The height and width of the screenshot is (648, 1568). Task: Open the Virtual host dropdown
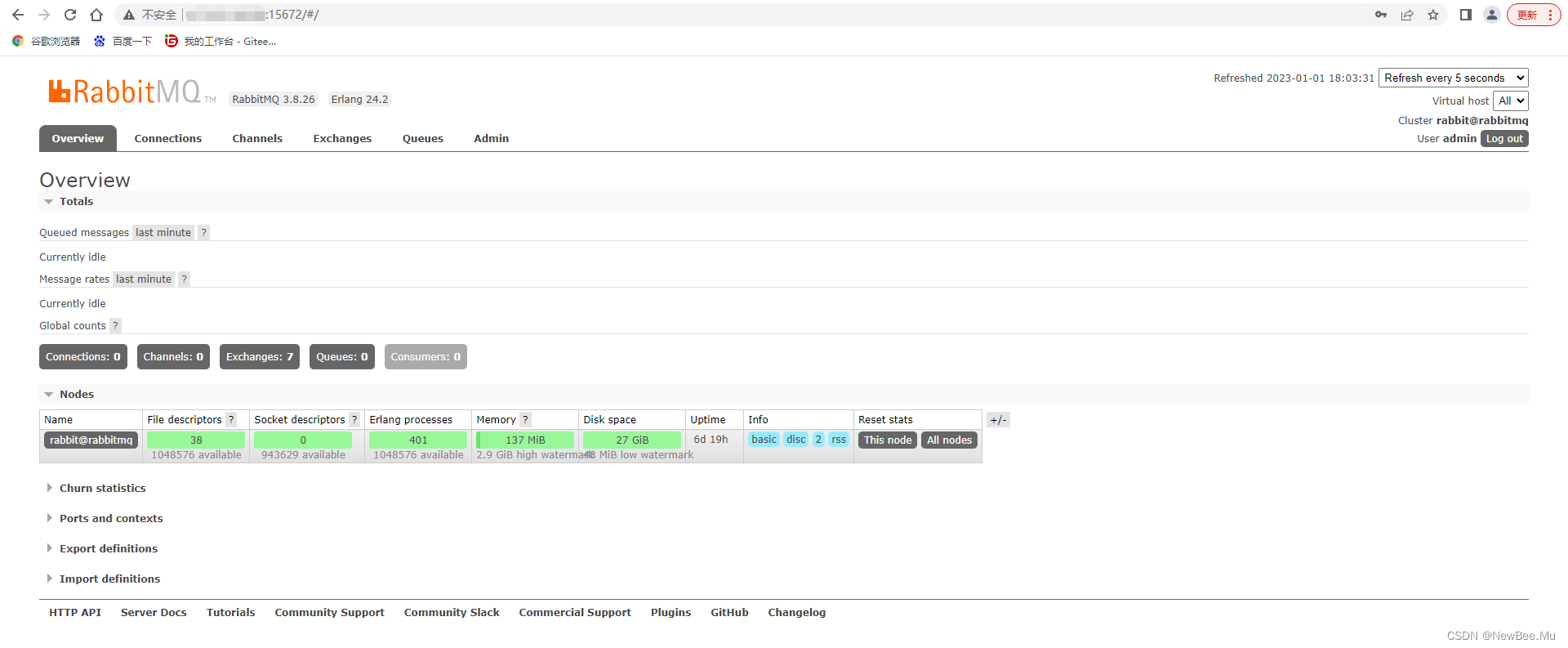pos(1511,101)
